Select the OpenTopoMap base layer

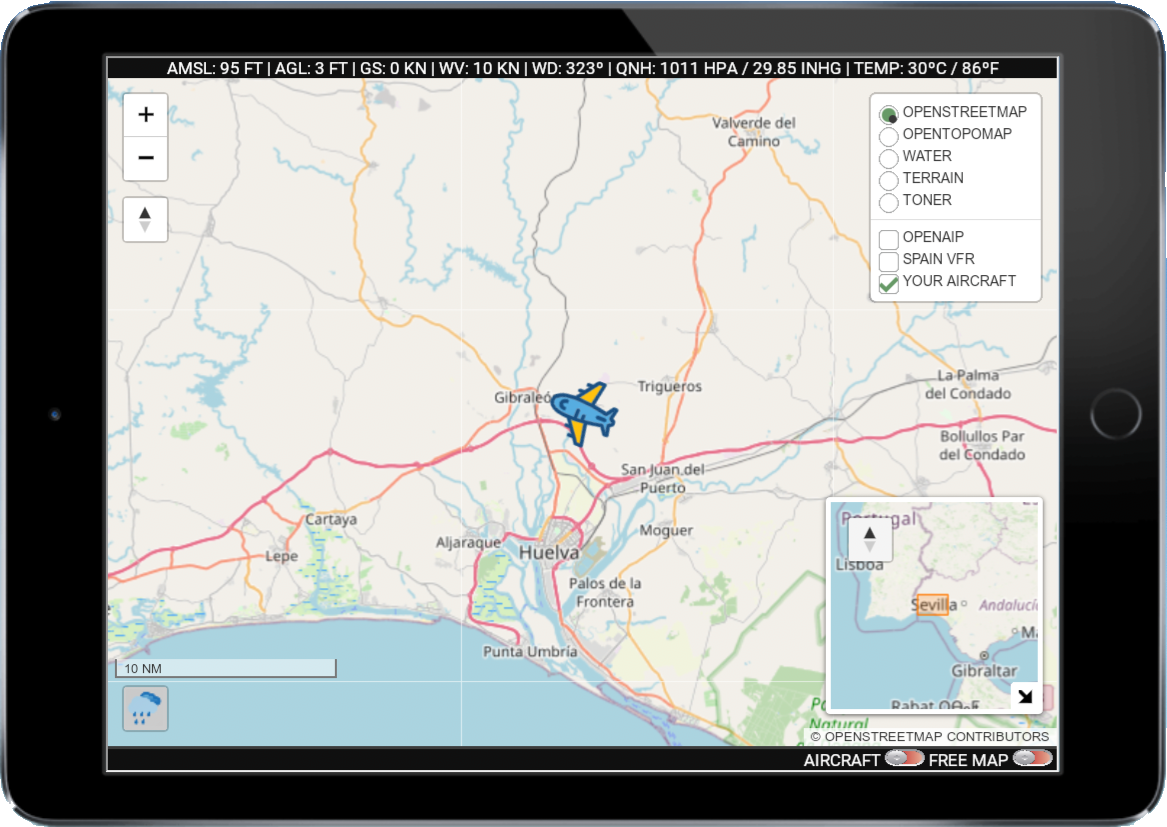click(888, 136)
